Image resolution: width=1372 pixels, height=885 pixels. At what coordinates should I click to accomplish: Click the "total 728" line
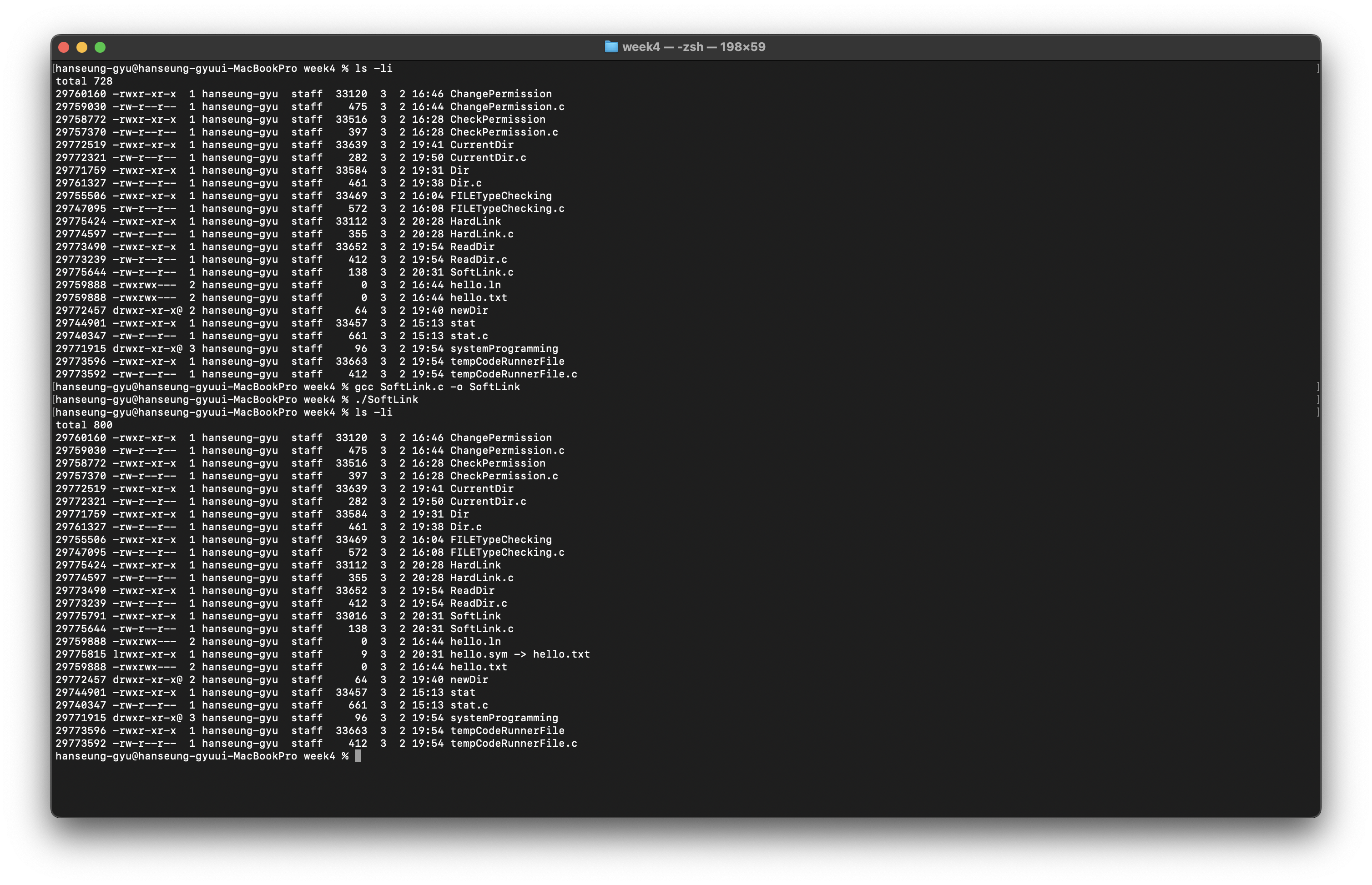click(84, 81)
